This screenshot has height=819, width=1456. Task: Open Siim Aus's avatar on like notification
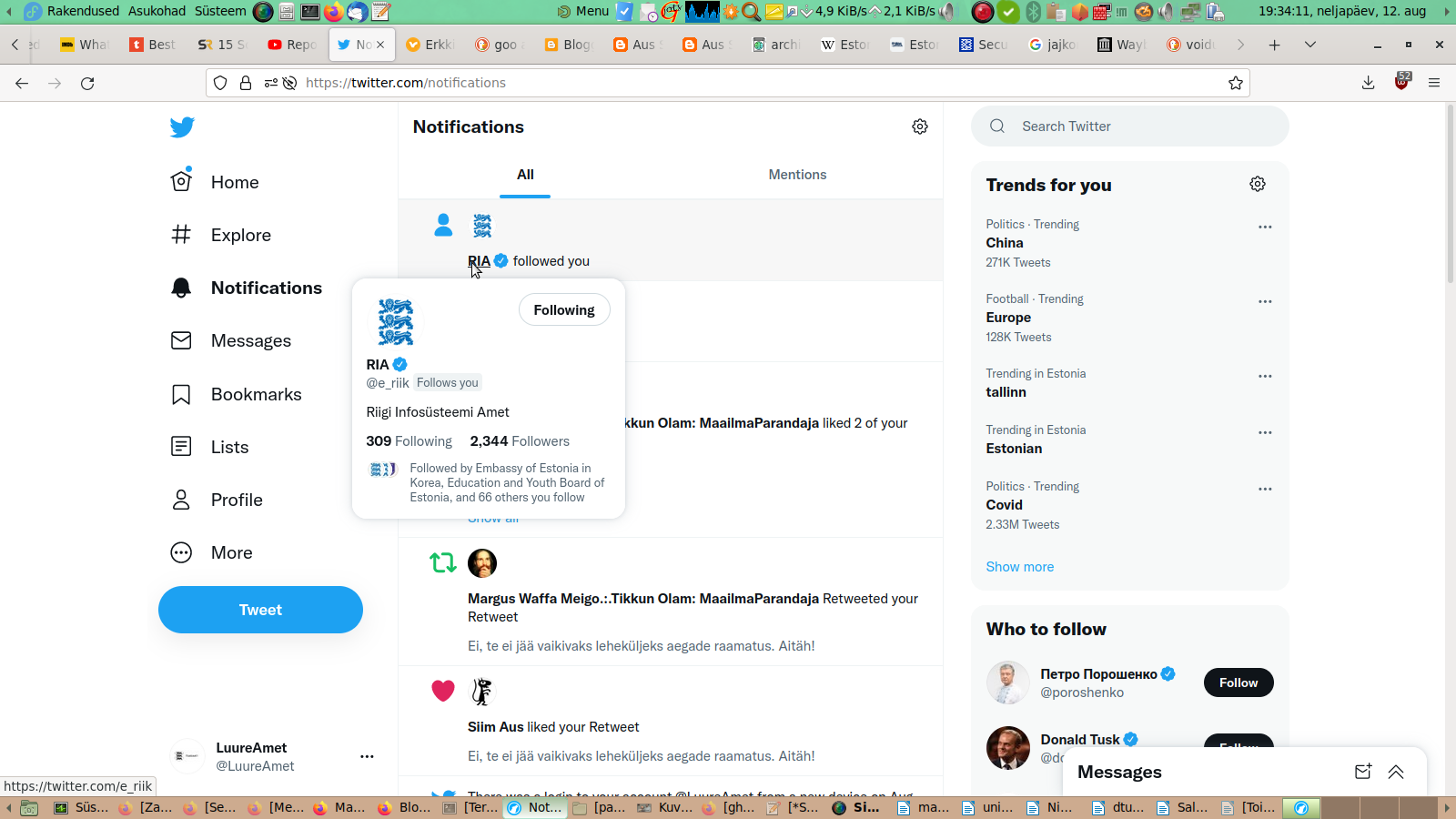[482, 692]
